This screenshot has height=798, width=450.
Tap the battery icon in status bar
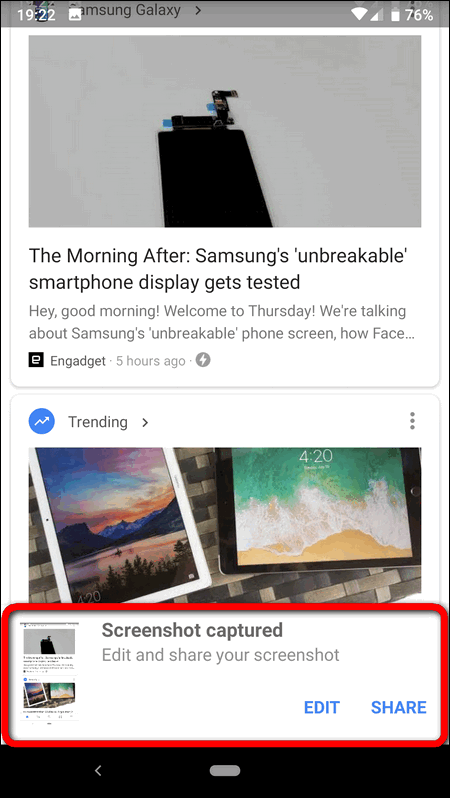tap(395, 15)
